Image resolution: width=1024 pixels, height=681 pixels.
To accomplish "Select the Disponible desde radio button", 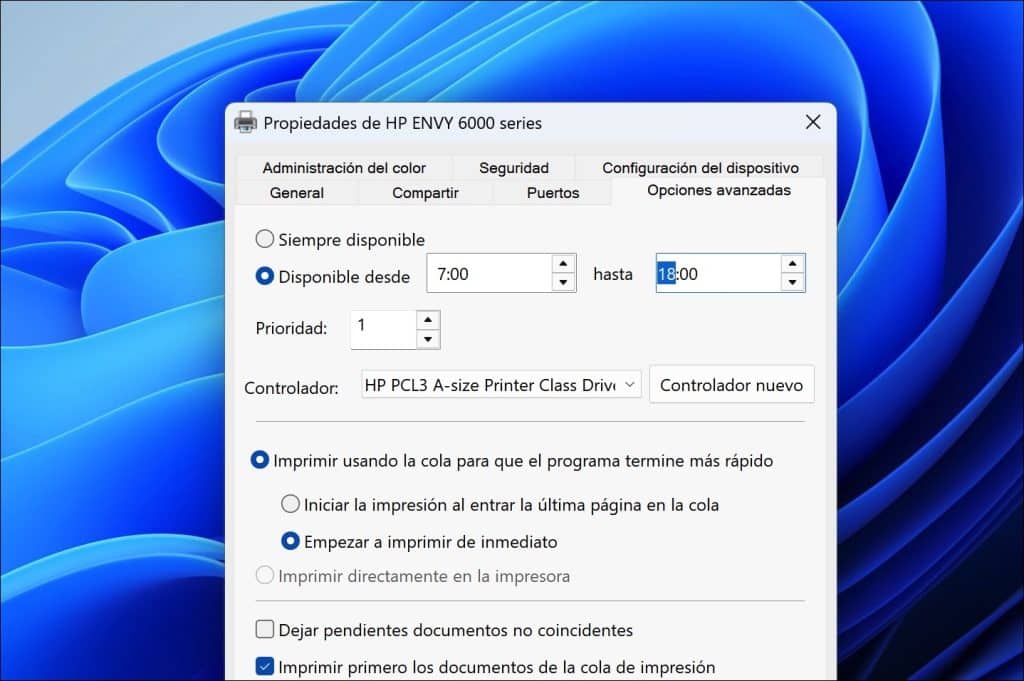I will (x=264, y=276).
